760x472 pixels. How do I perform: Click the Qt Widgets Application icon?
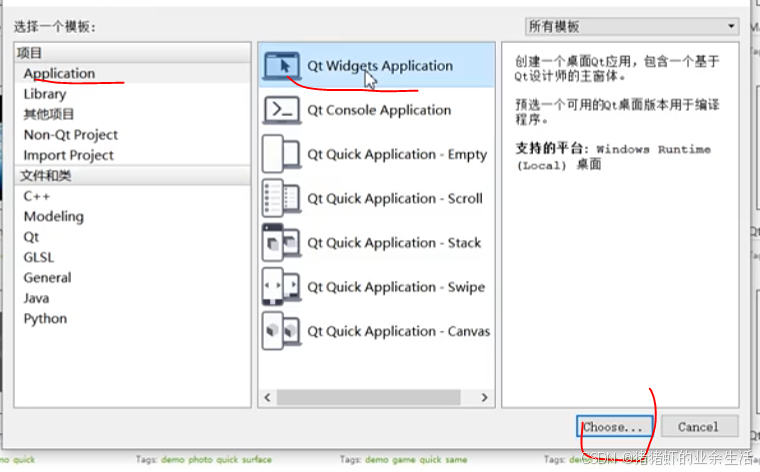(282, 65)
